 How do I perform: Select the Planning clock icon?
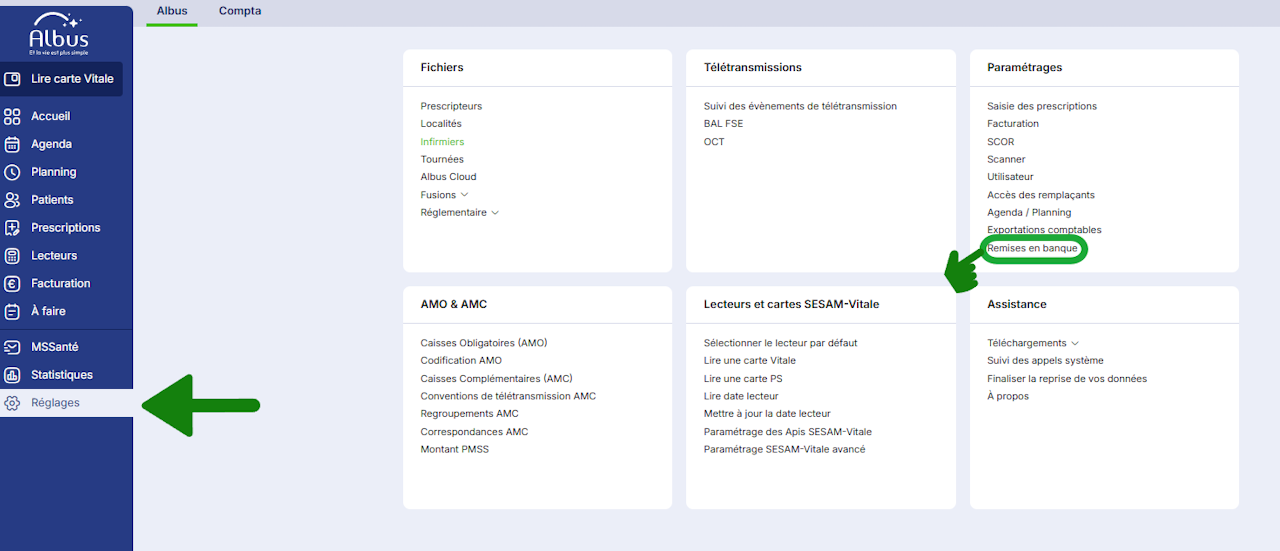click(x=12, y=172)
